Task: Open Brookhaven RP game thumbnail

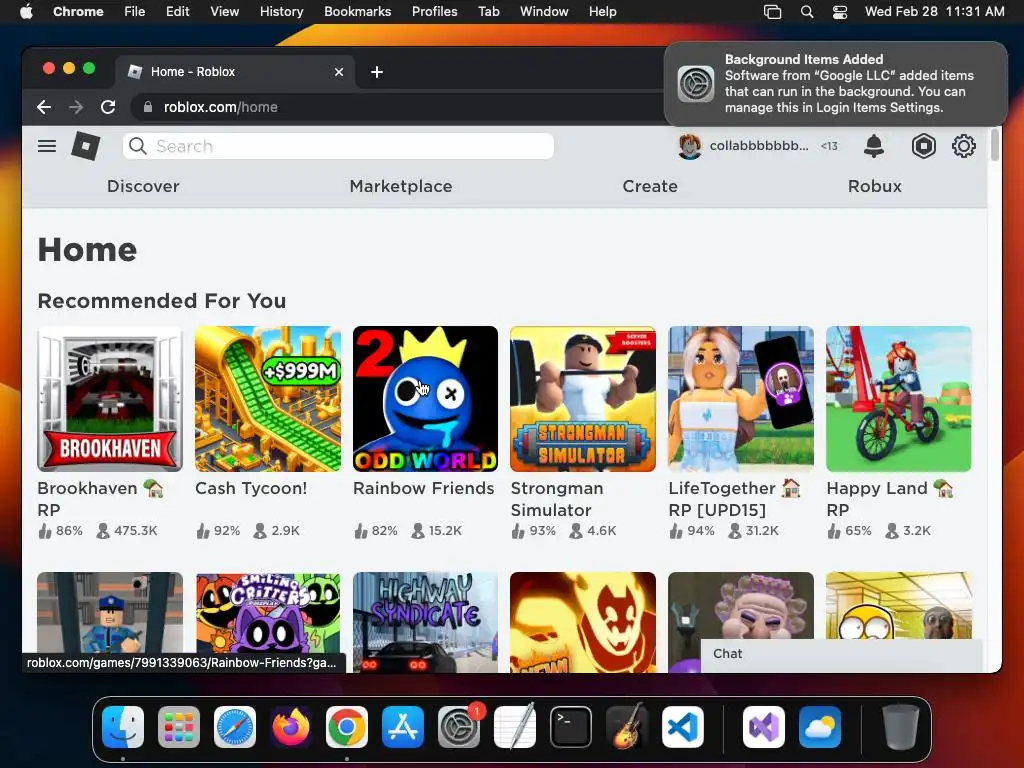Action: click(x=110, y=399)
